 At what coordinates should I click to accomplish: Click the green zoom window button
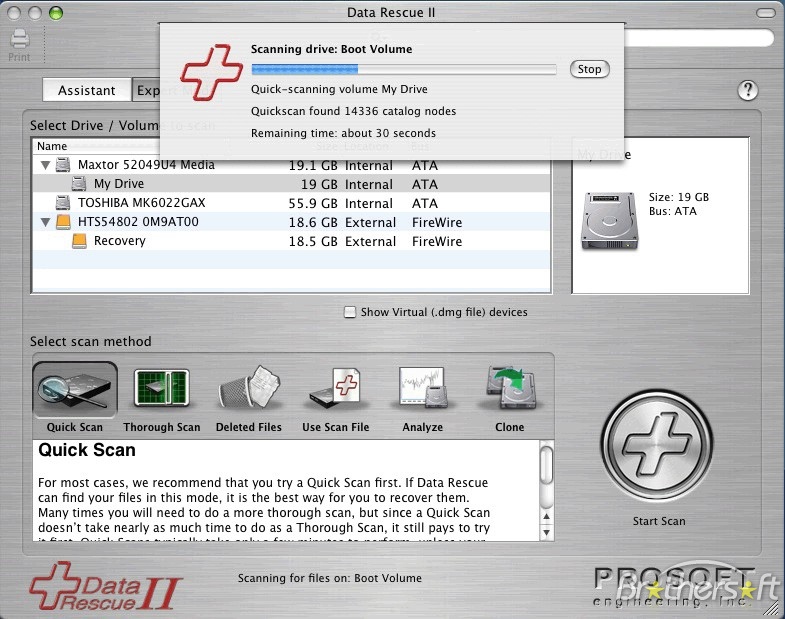[x=56, y=13]
